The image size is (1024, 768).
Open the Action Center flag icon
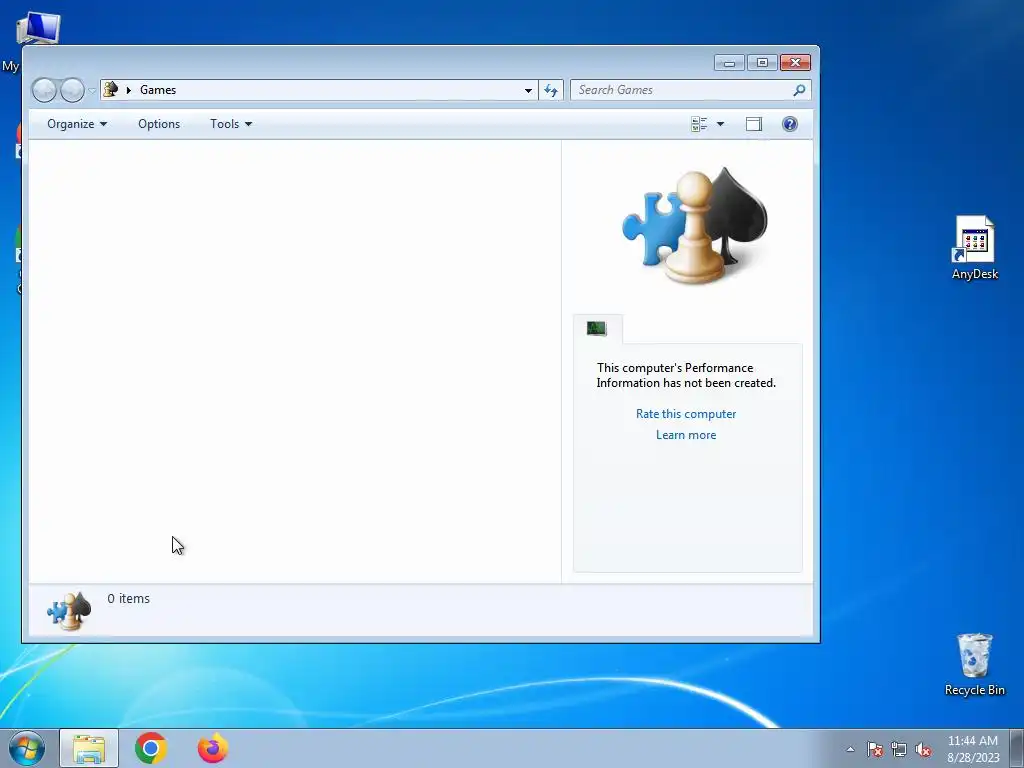pyautogui.click(x=875, y=749)
